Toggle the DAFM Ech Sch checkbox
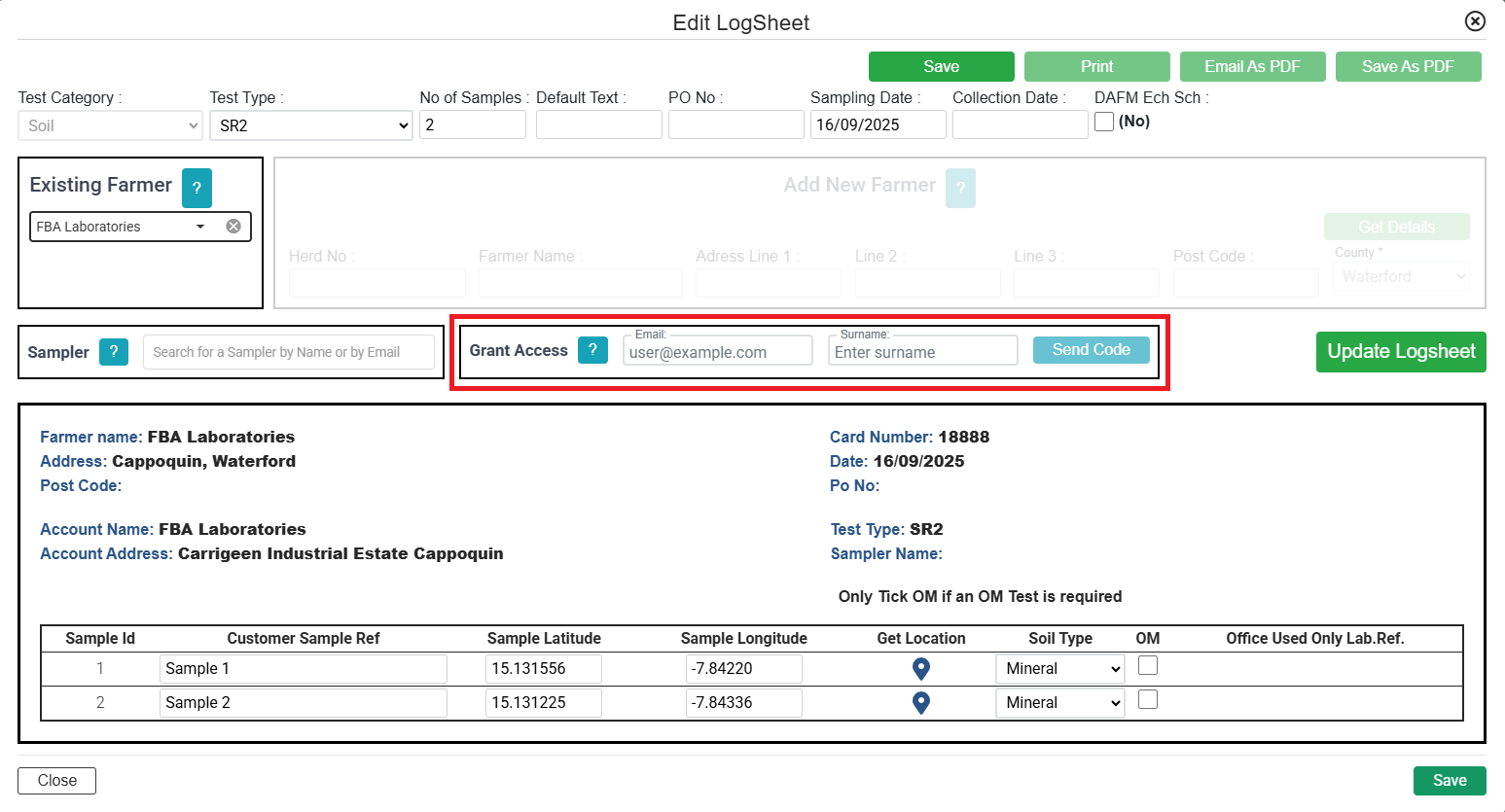 tap(1104, 123)
